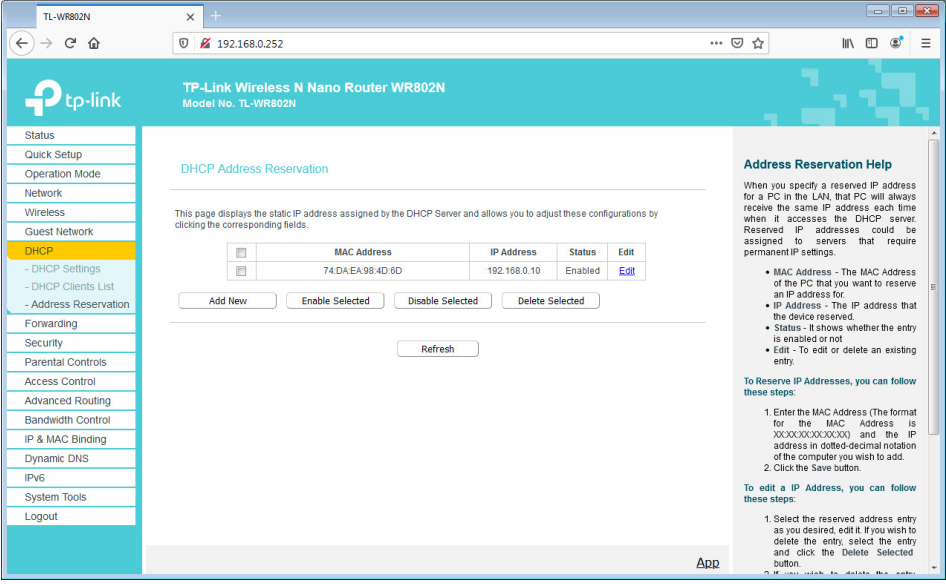
Task: Open the IPv6 menu item
Action: click(71, 478)
